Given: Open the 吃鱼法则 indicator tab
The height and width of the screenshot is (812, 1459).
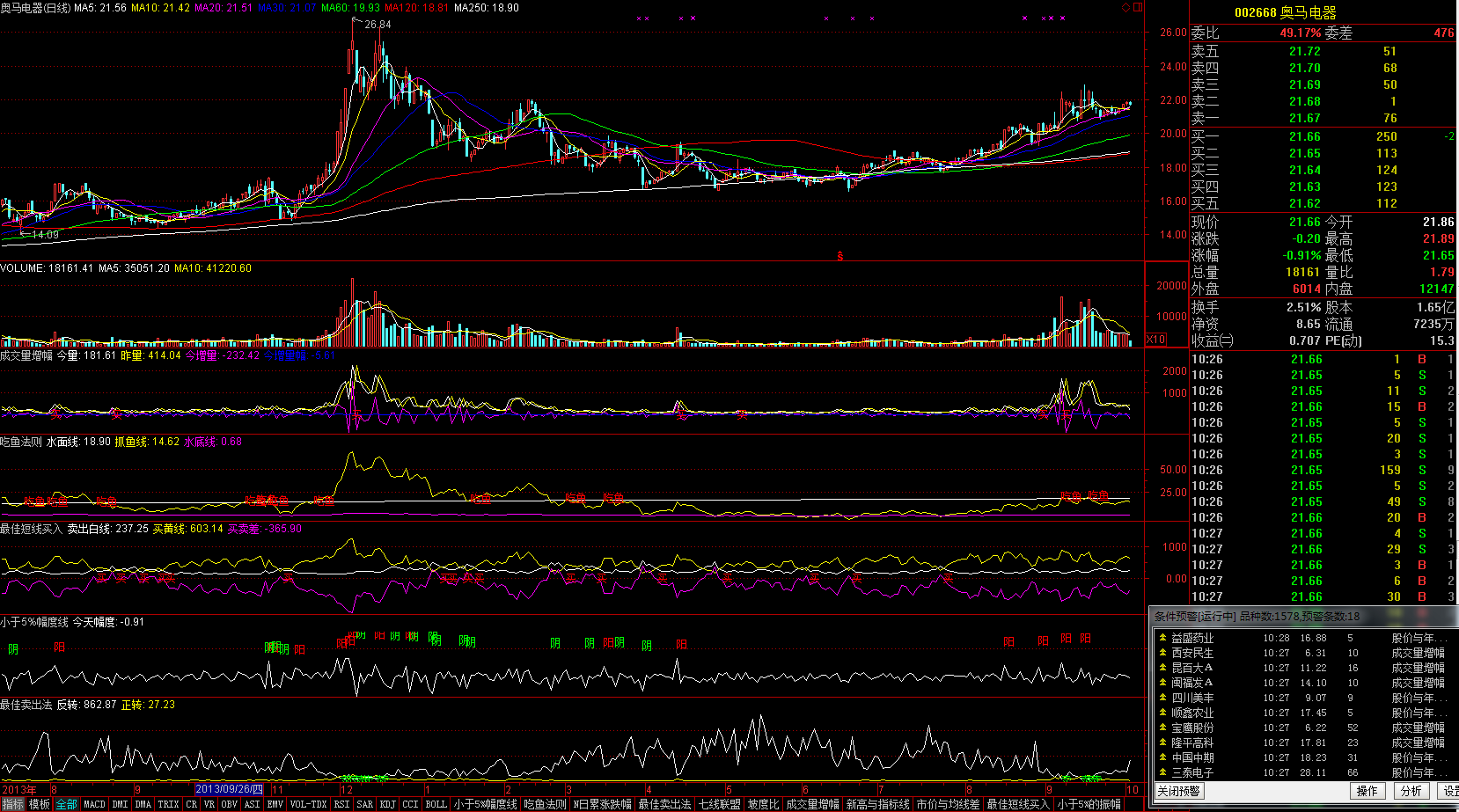Looking at the screenshot, I should pos(545,804).
